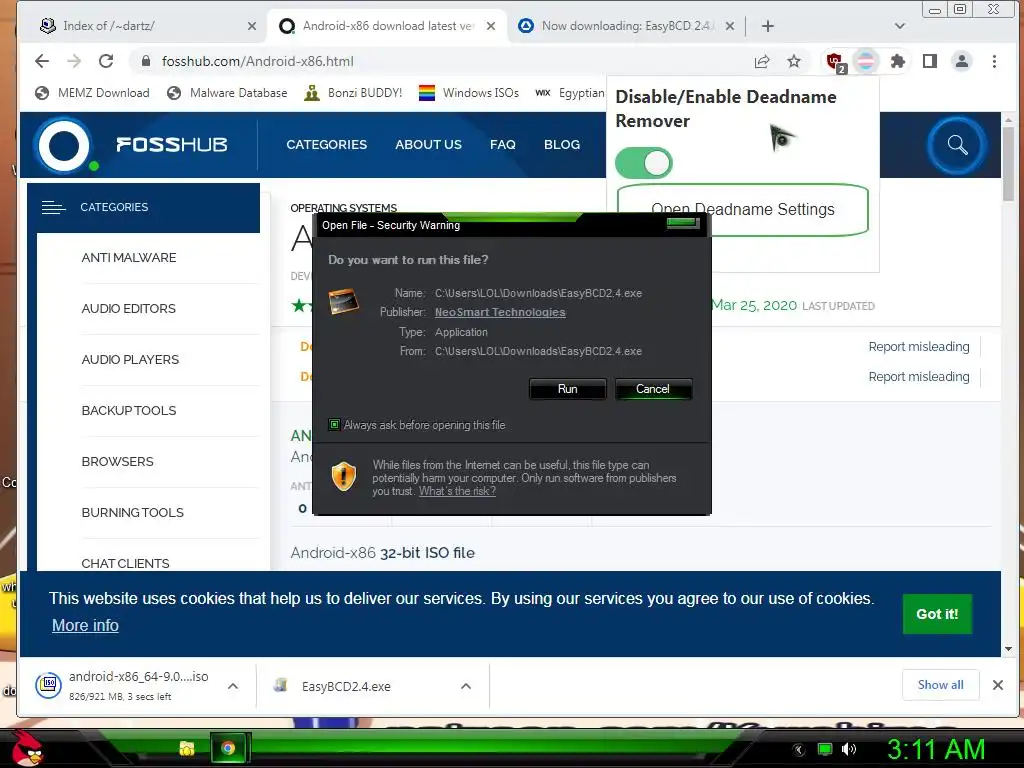Open ABOUT US in the top menu
The height and width of the screenshot is (768, 1024).
coord(428,144)
